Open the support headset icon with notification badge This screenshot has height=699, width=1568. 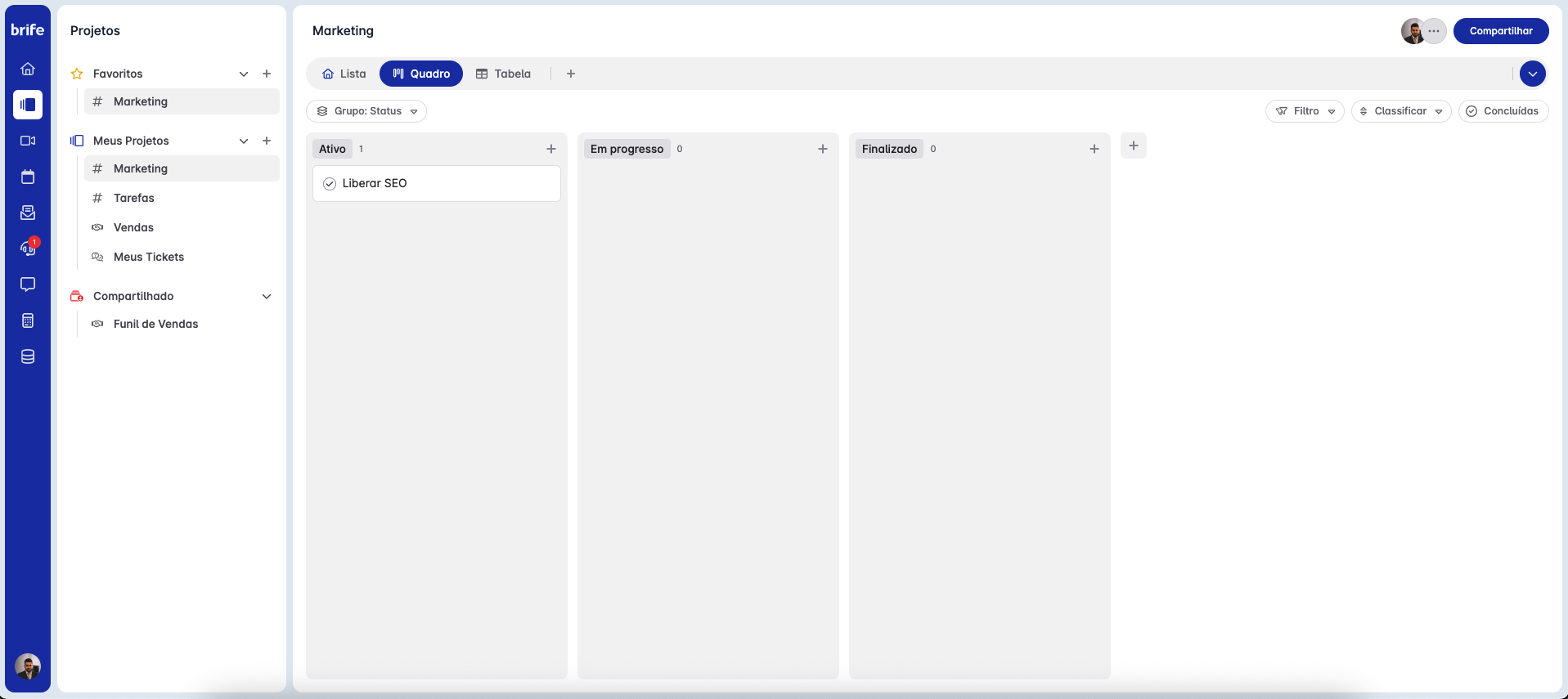point(28,248)
